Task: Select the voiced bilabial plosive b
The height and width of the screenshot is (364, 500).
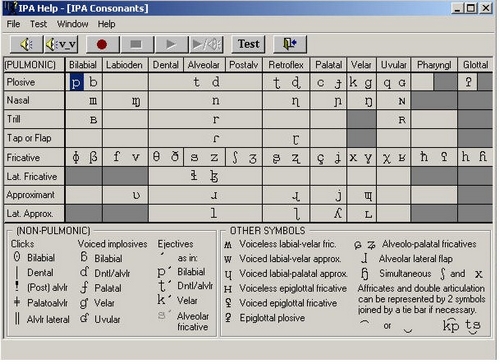Action: coord(93,82)
